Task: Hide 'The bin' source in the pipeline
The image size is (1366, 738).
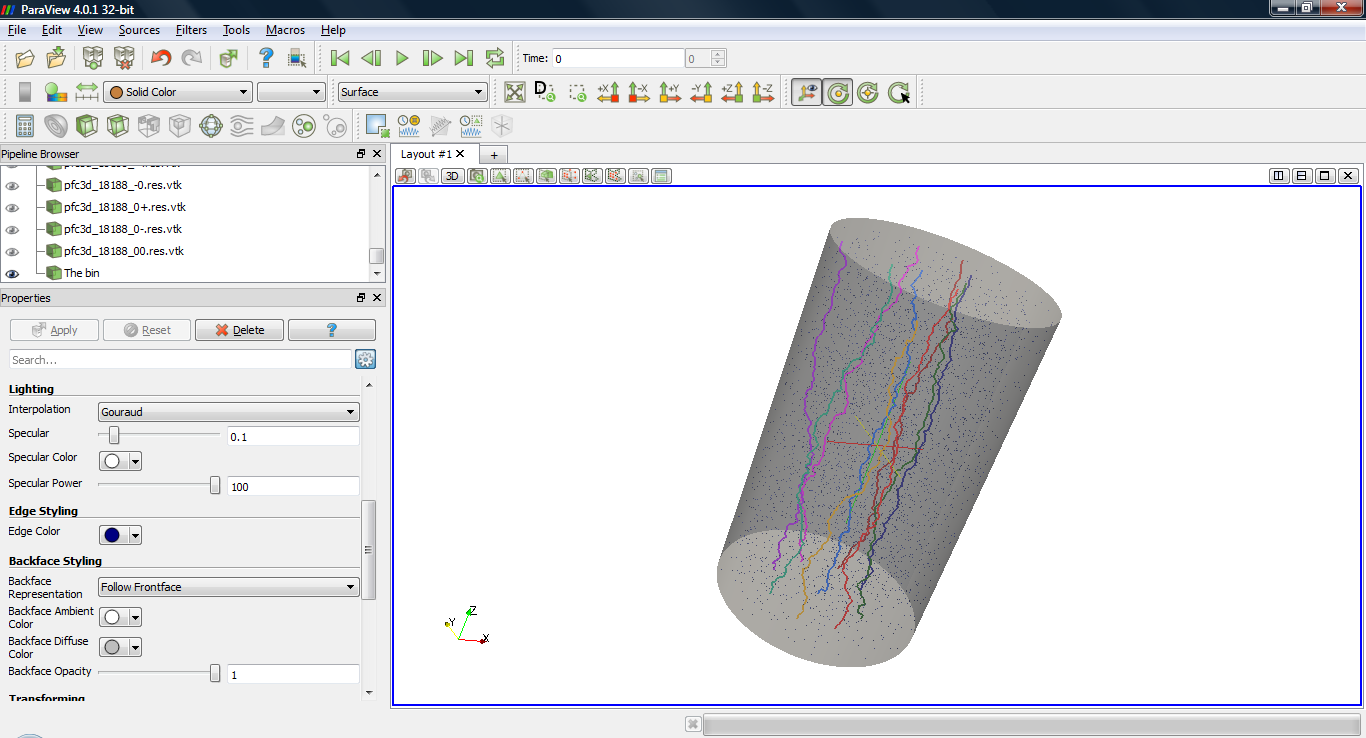Action: [13, 272]
